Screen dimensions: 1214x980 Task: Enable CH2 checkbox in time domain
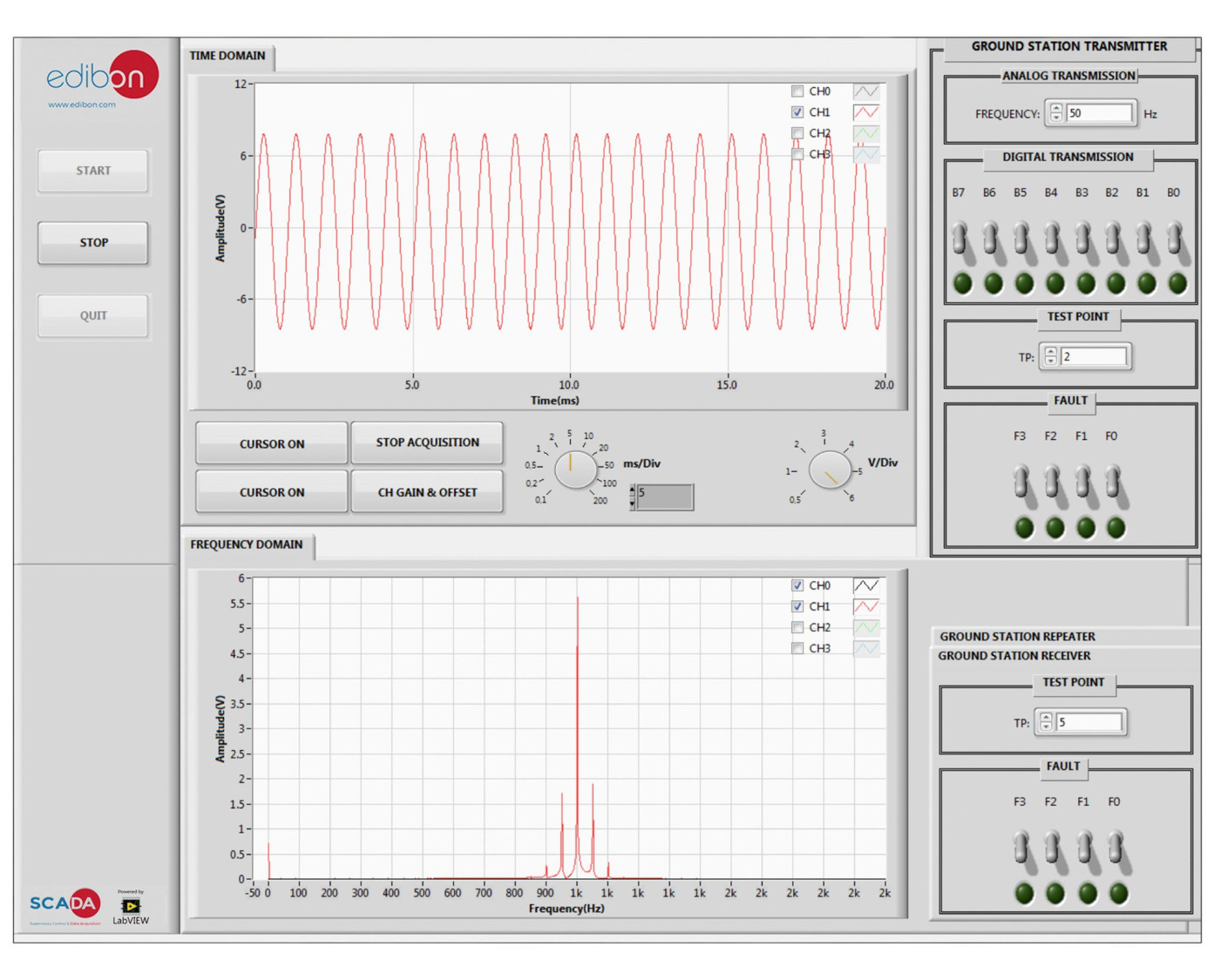click(x=797, y=132)
